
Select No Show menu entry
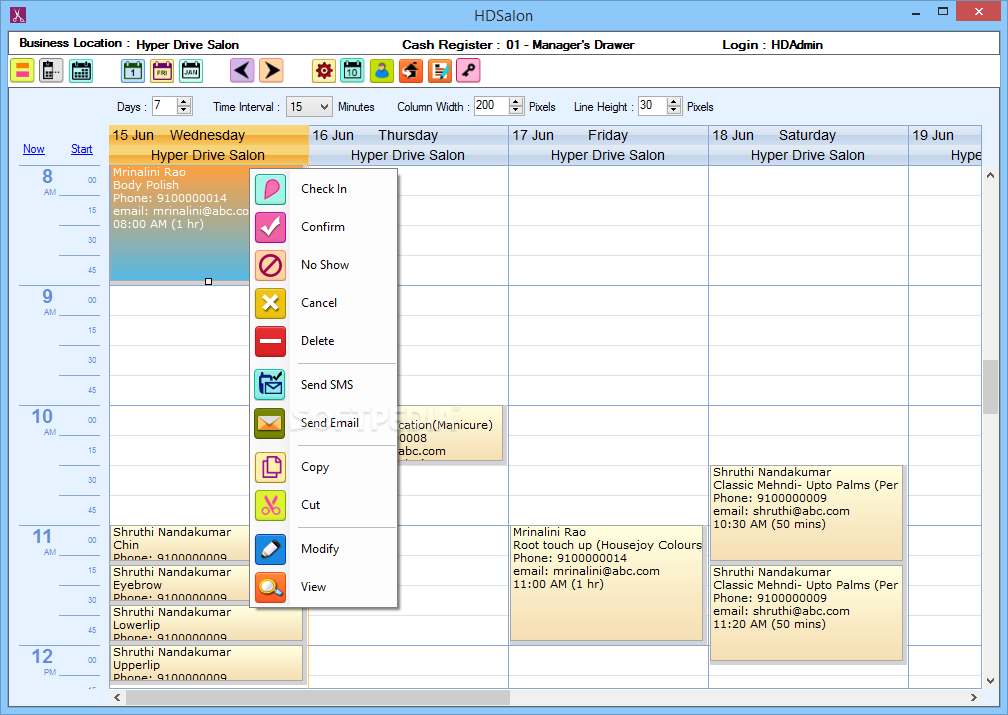click(x=324, y=265)
